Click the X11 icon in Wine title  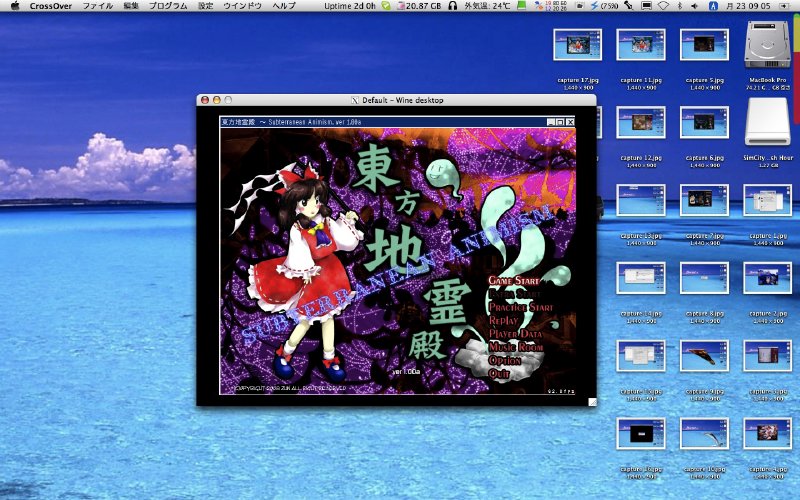click(355, 100)
